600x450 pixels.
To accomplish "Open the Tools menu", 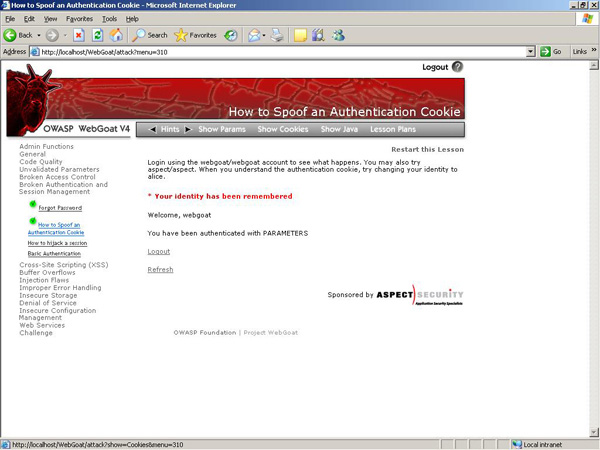I will point(109,19).
